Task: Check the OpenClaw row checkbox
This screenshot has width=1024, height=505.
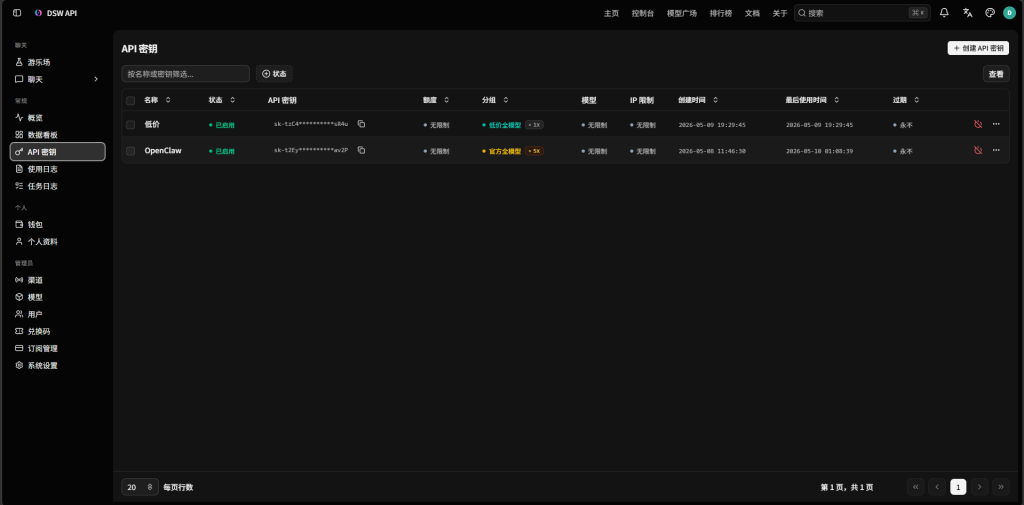Action: pos(131,151)
